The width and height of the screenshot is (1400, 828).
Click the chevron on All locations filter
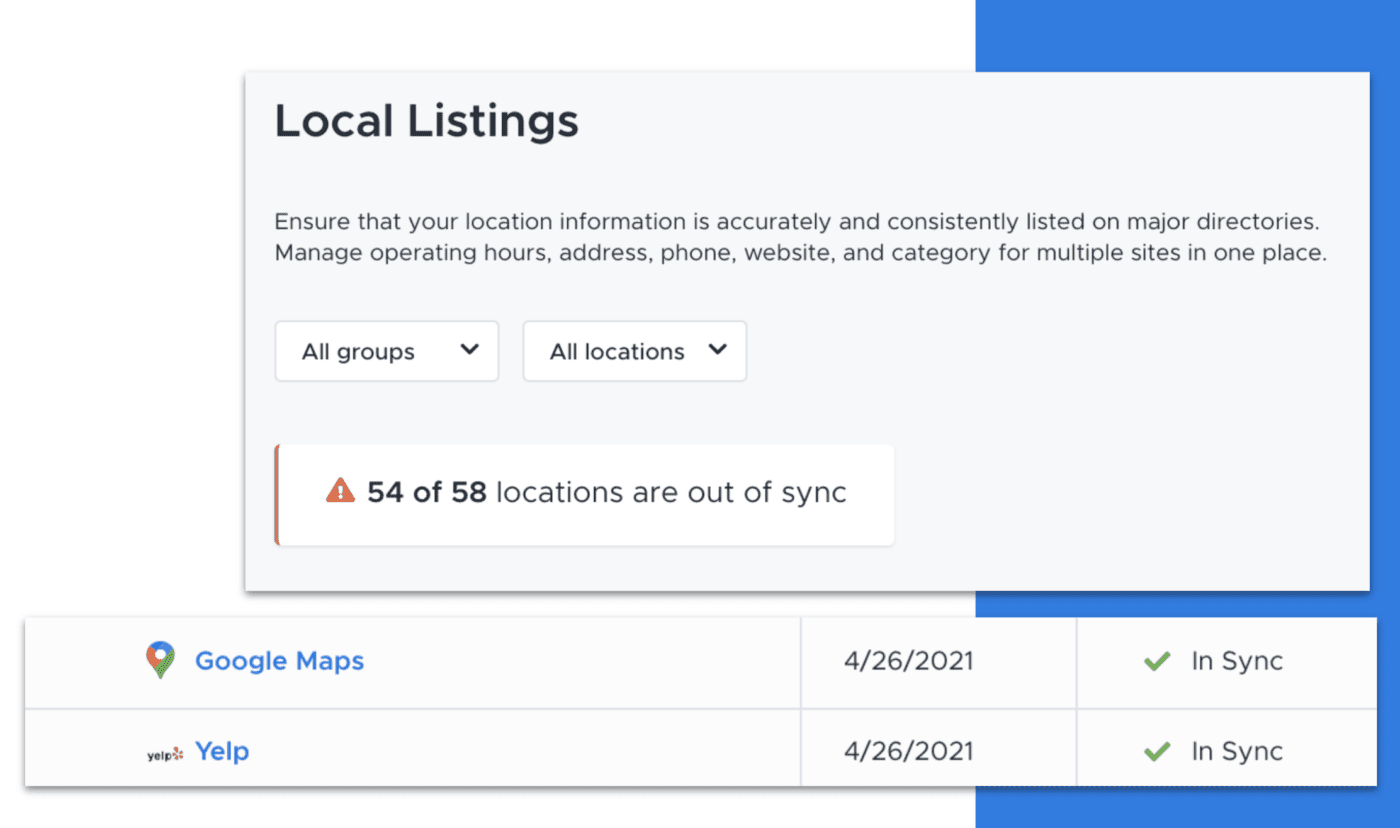pyautogui.click(x=717, y=351)
